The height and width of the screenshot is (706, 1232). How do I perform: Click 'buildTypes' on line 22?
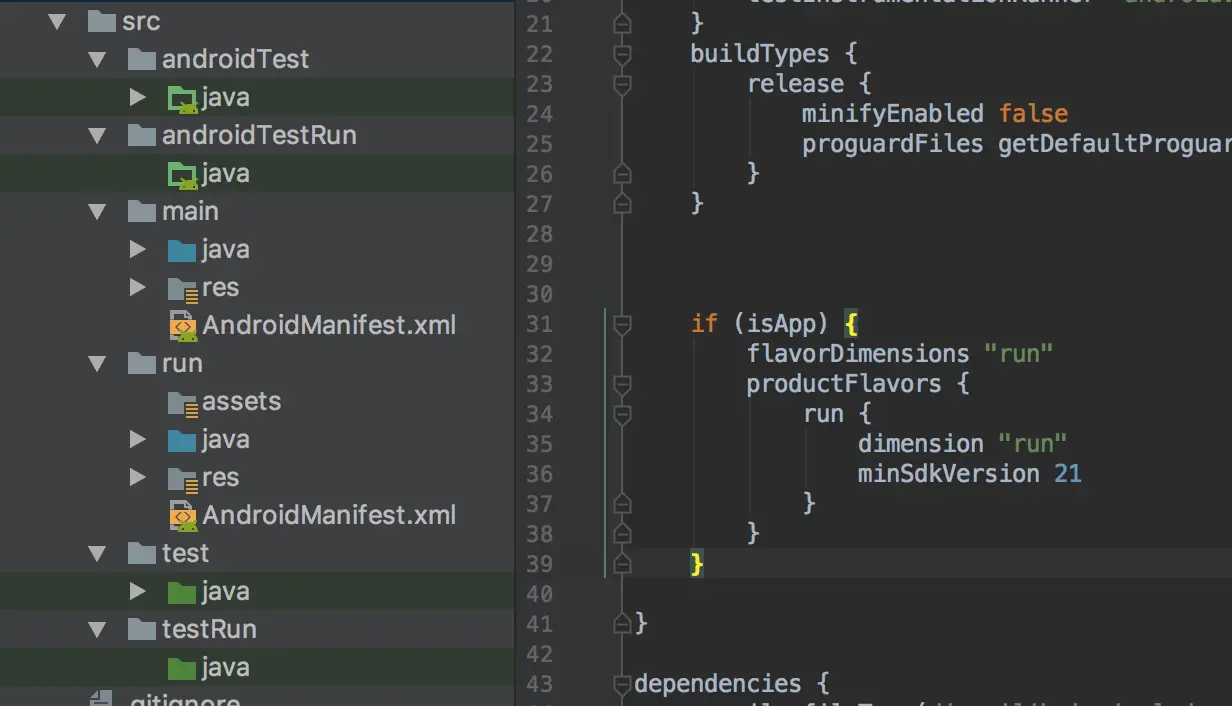click(x=760, y=53)
